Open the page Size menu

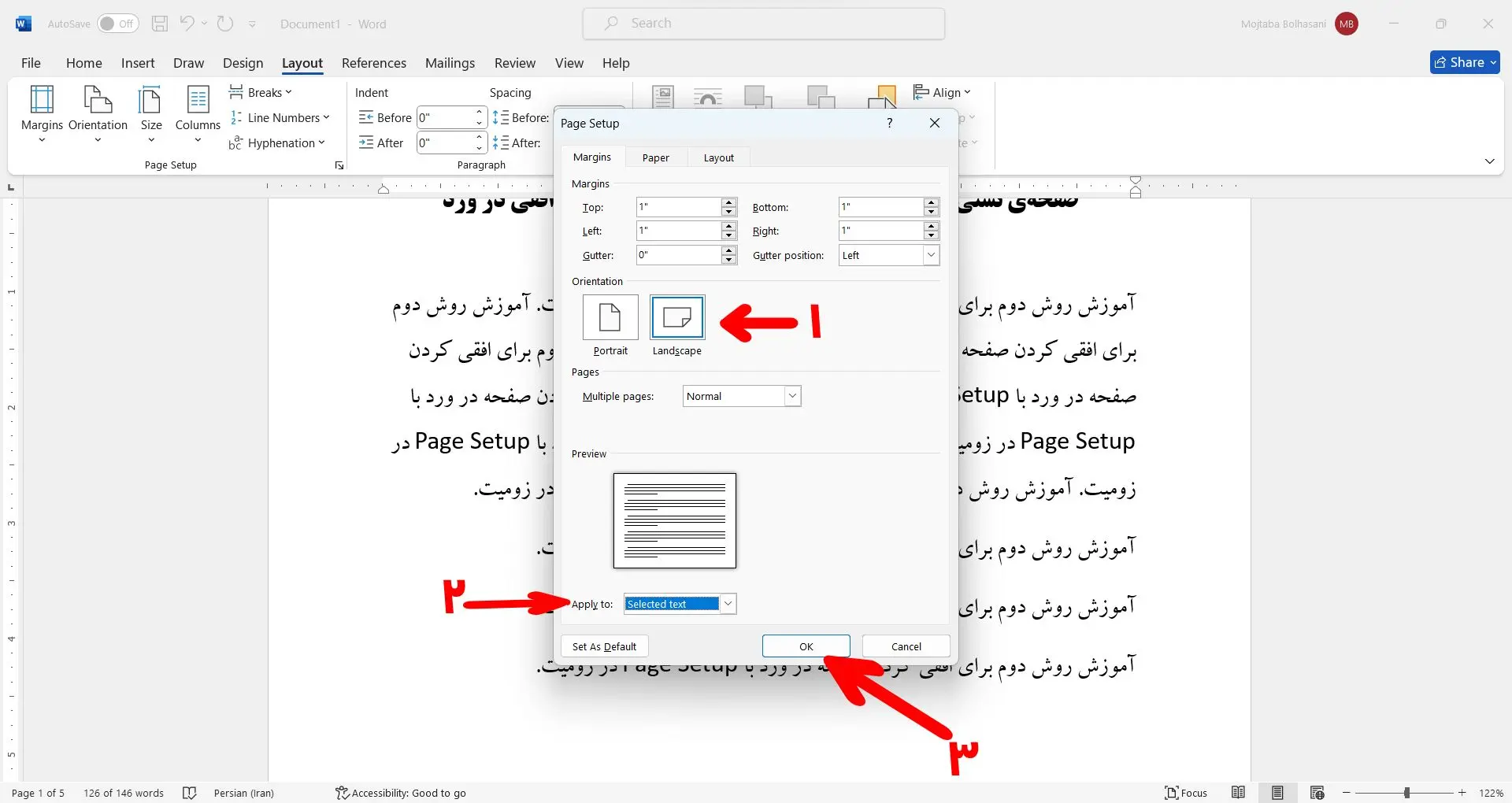(x=151, y=114)
